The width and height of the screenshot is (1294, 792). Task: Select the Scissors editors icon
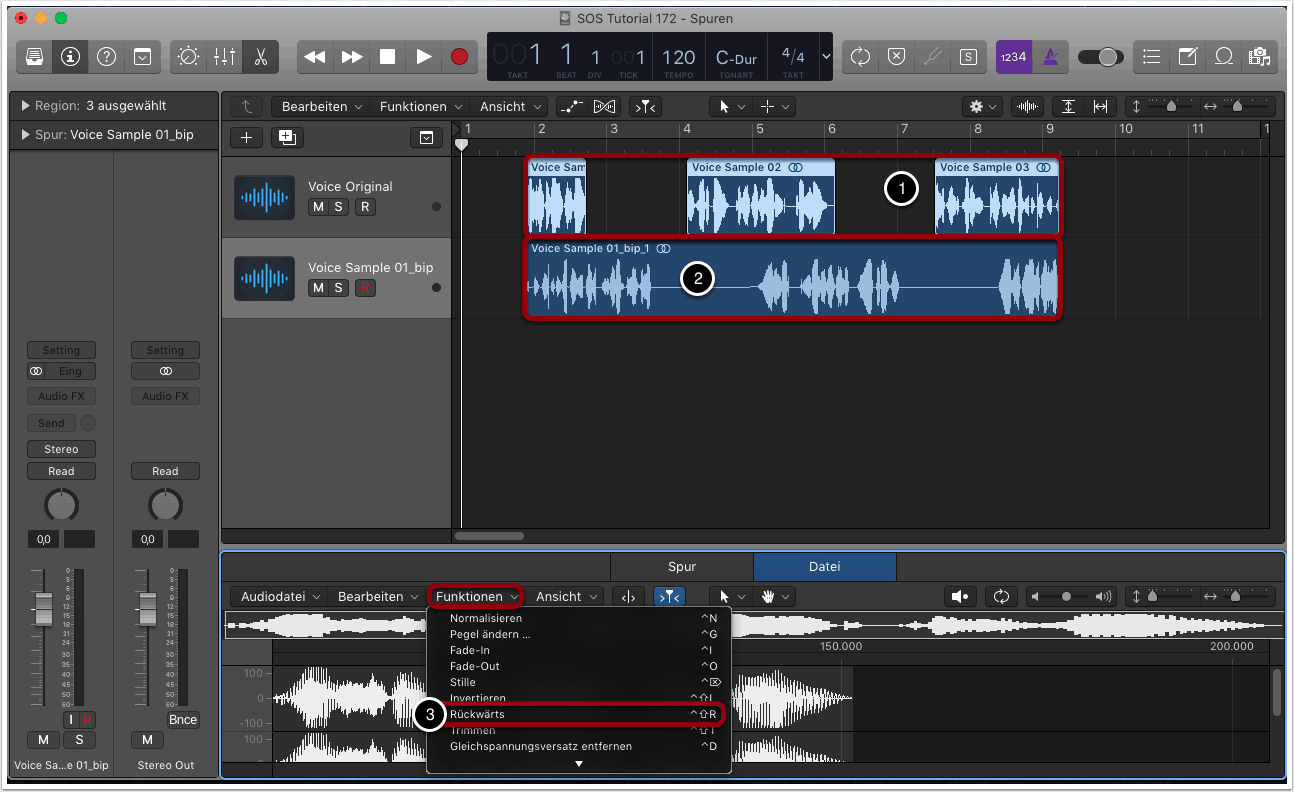[260, 57]
